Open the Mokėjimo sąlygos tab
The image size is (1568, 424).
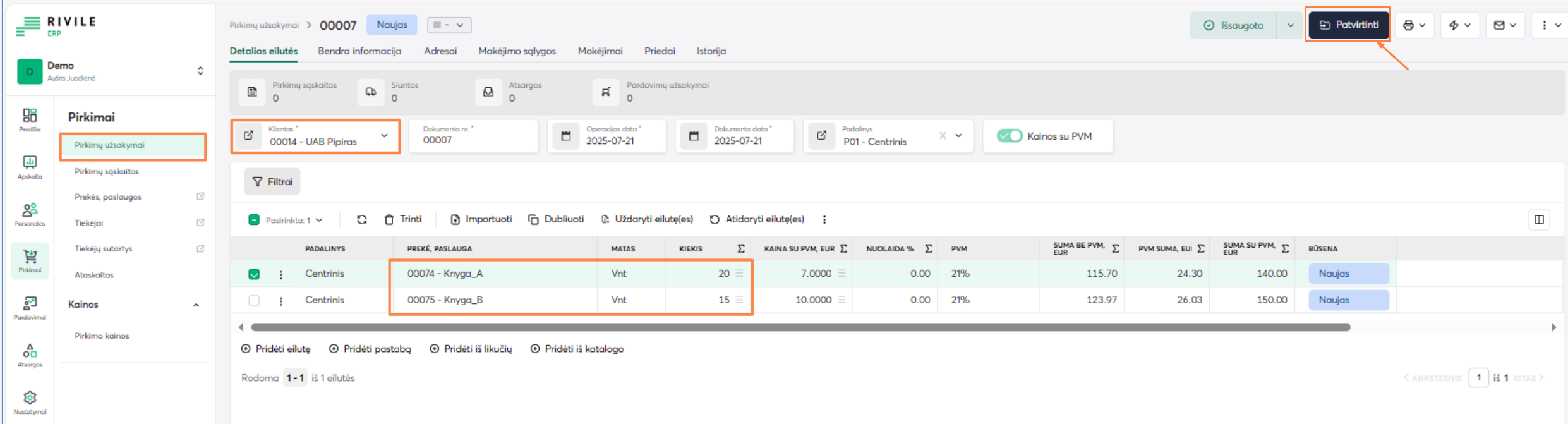[x=517, y=51]
